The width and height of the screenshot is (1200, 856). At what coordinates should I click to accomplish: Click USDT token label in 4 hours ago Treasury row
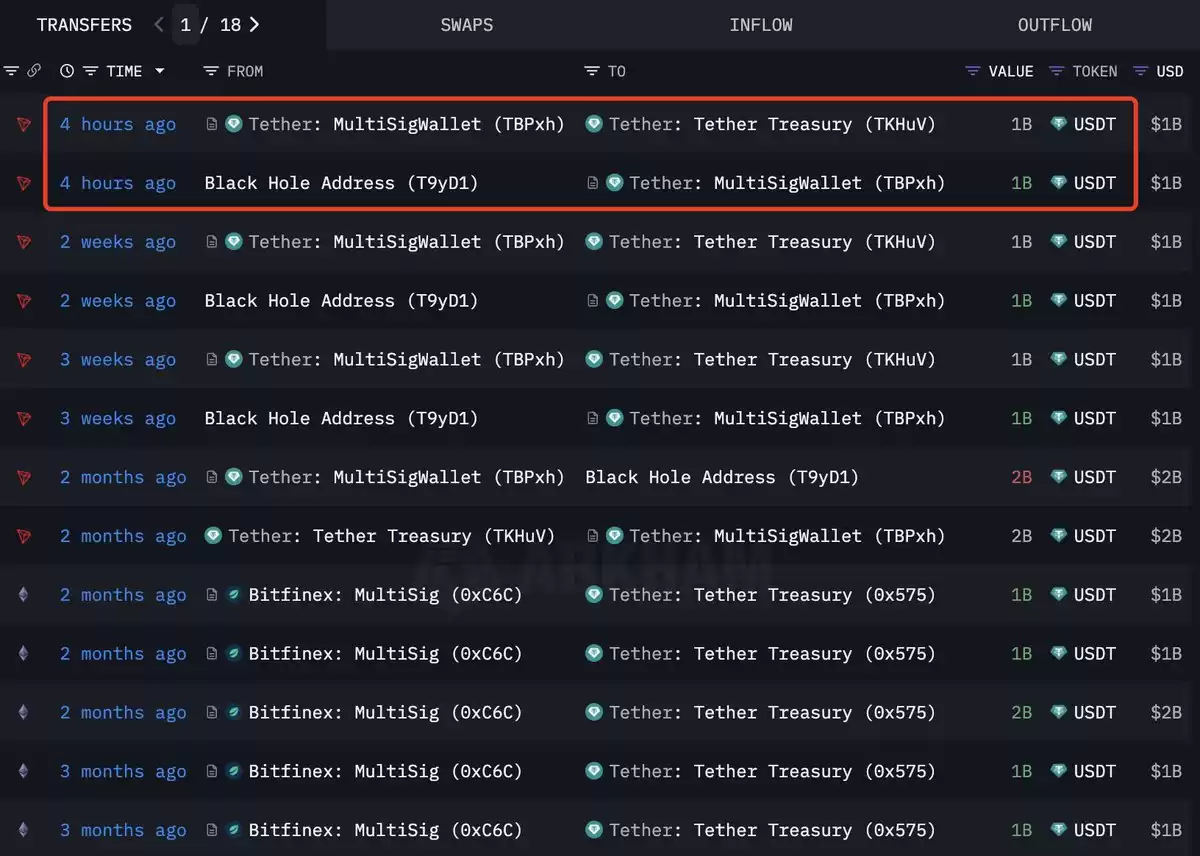(x=1095, y=125)
